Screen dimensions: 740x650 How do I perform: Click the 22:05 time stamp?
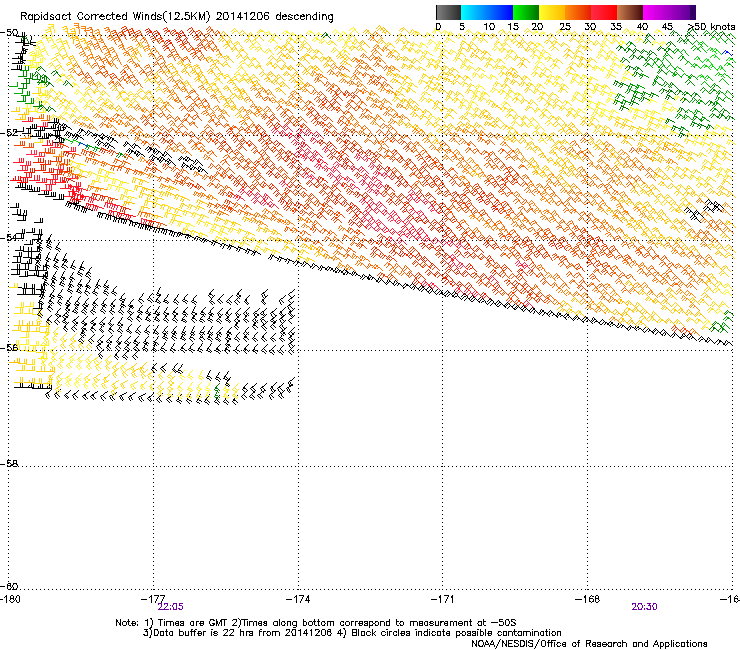(x=170, y=607)
